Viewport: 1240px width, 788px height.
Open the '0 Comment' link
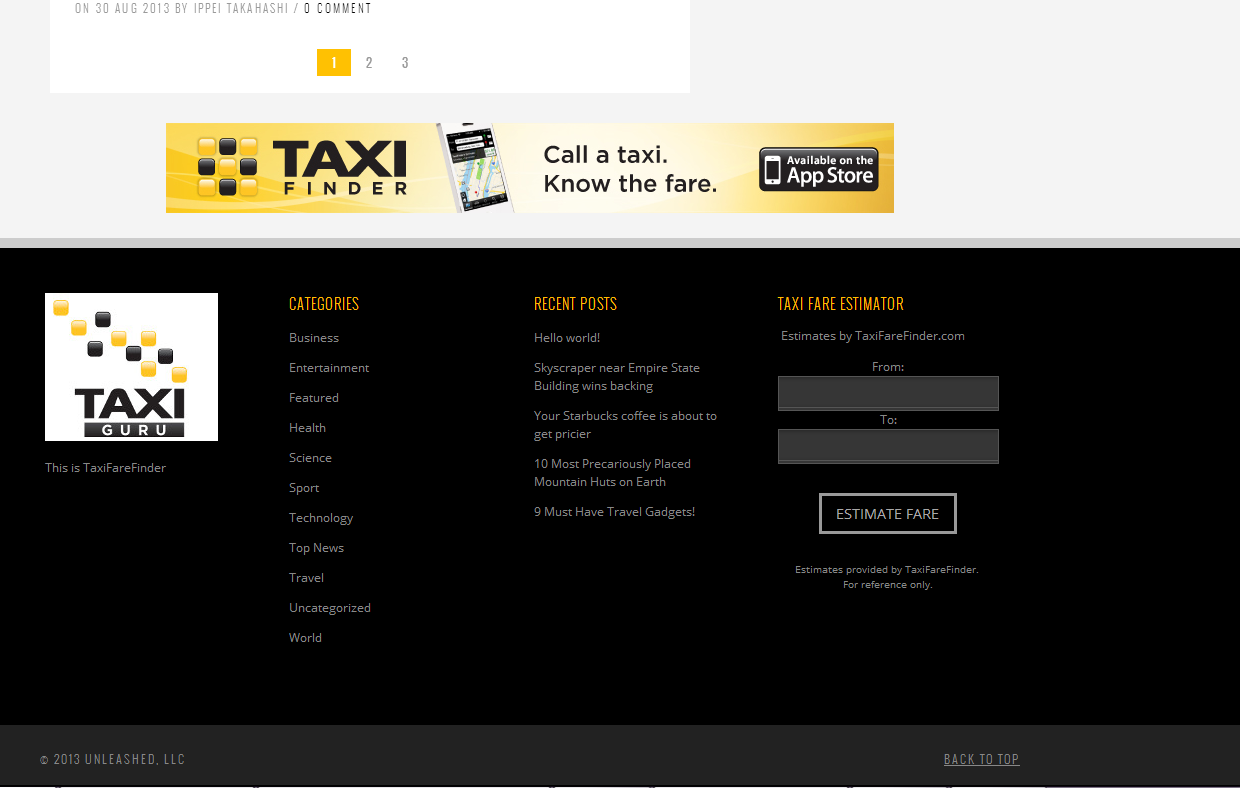tap(338, 8)
